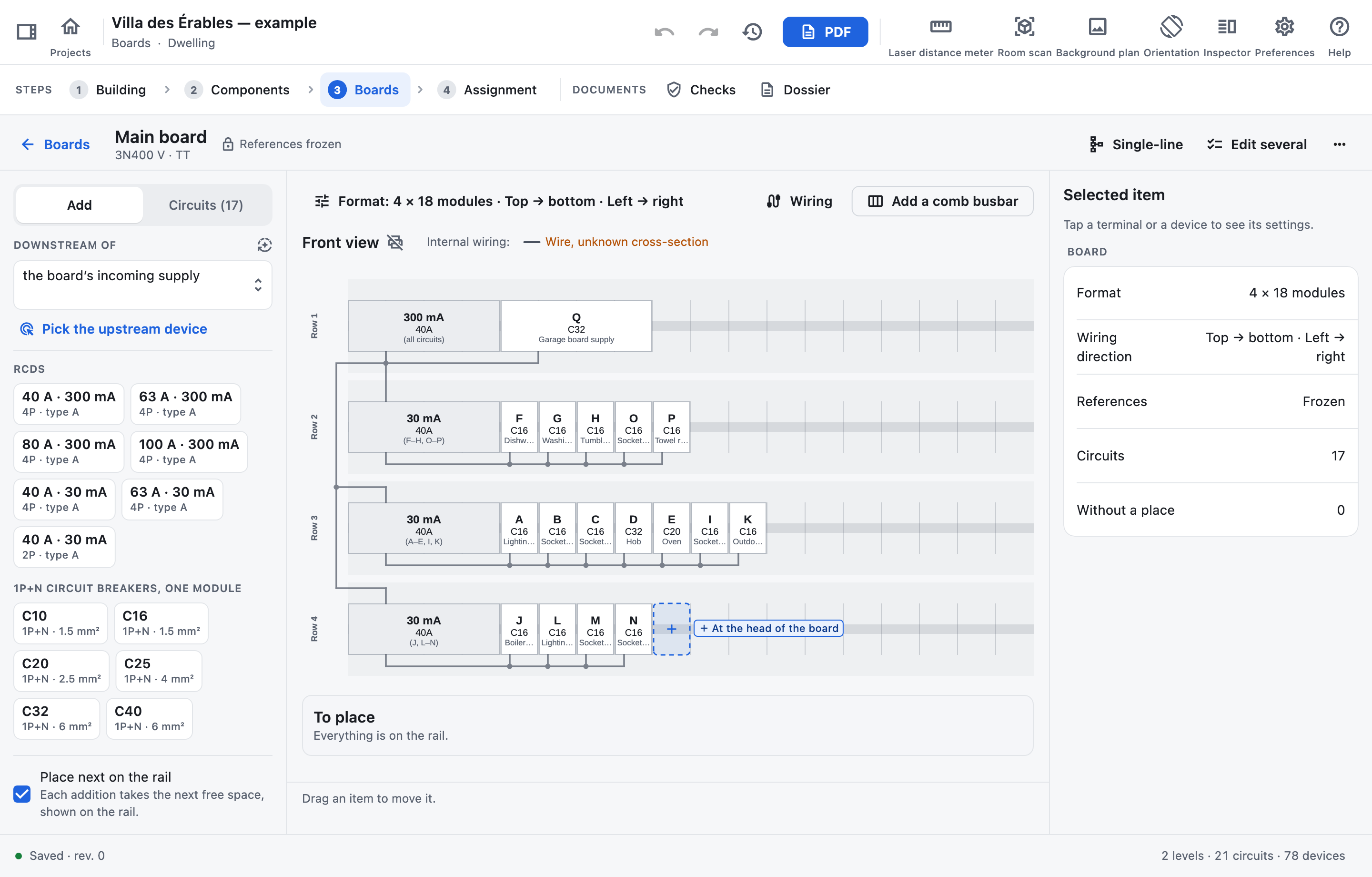Go to Building step
The image size is (1372, 877).
(x=108, y=90)
